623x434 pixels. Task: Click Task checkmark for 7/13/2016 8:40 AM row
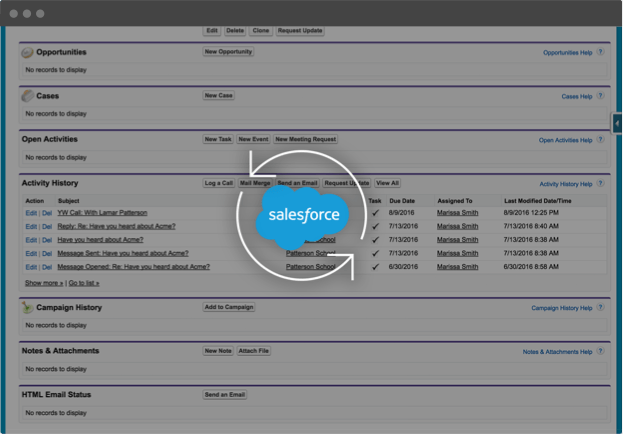tap(375, 226)
